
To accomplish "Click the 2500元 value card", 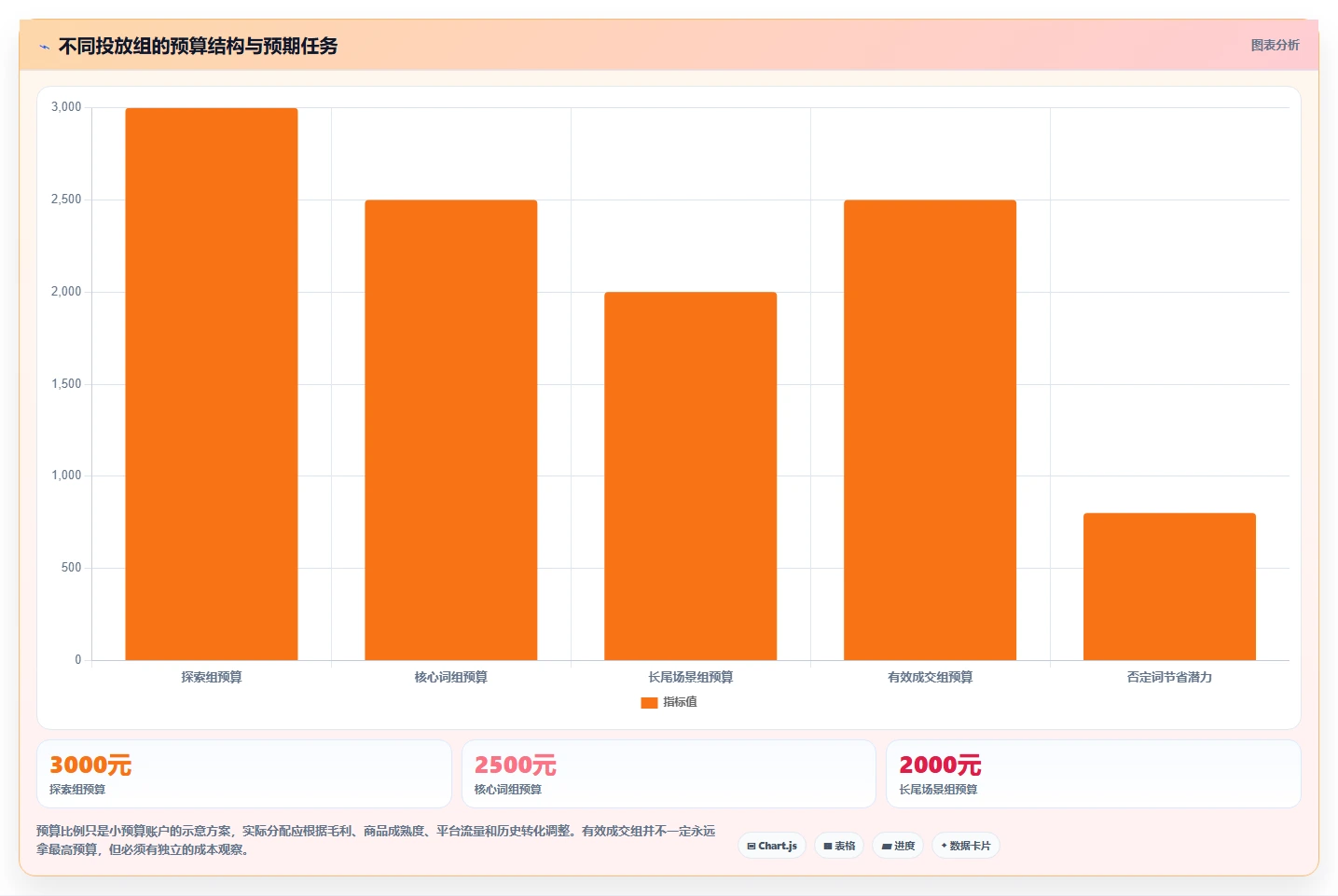I will (669, 774).
